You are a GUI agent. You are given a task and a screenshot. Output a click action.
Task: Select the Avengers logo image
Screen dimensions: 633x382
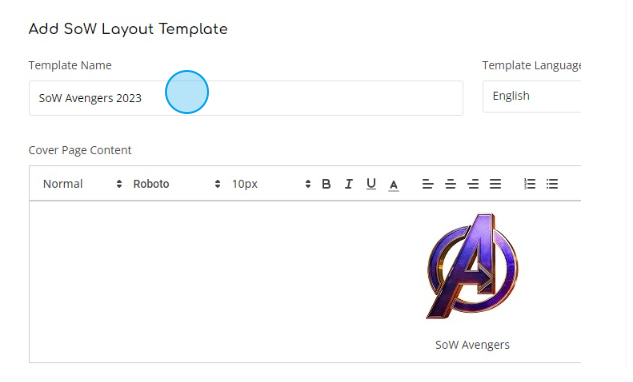[x=472, y=266]
